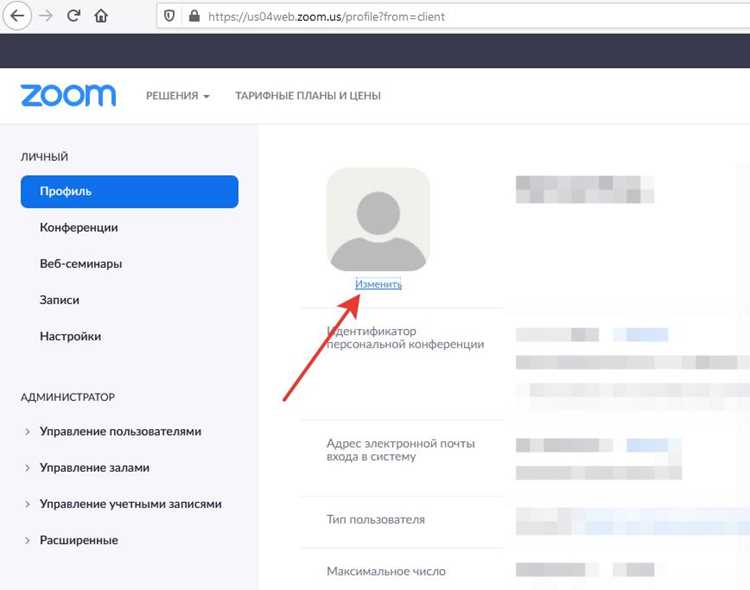
Task: Open Веб-семинары in the sidebar
Action: point(81,264)
